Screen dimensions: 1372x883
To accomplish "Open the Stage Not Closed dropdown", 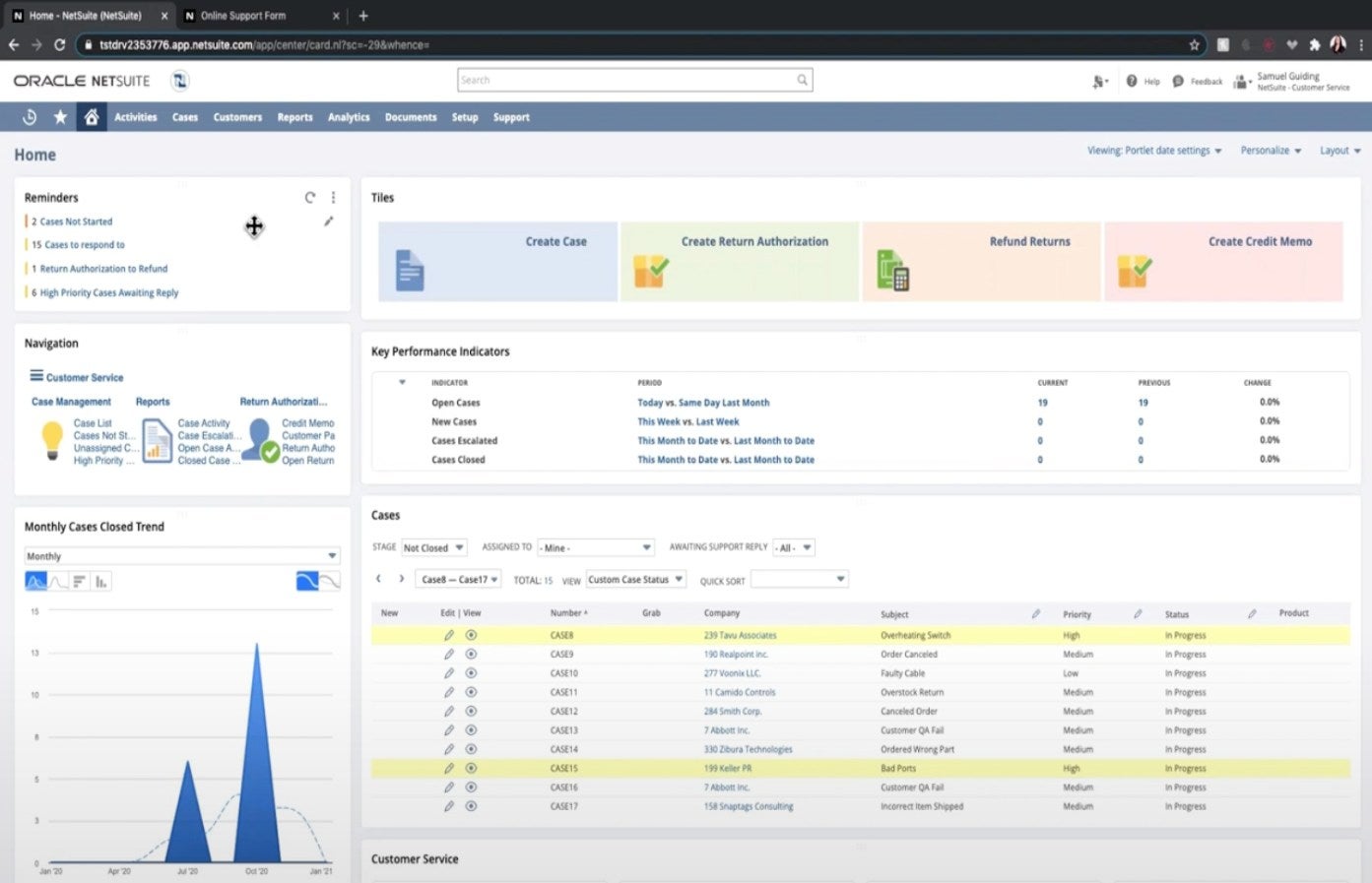I will (433, 548).
